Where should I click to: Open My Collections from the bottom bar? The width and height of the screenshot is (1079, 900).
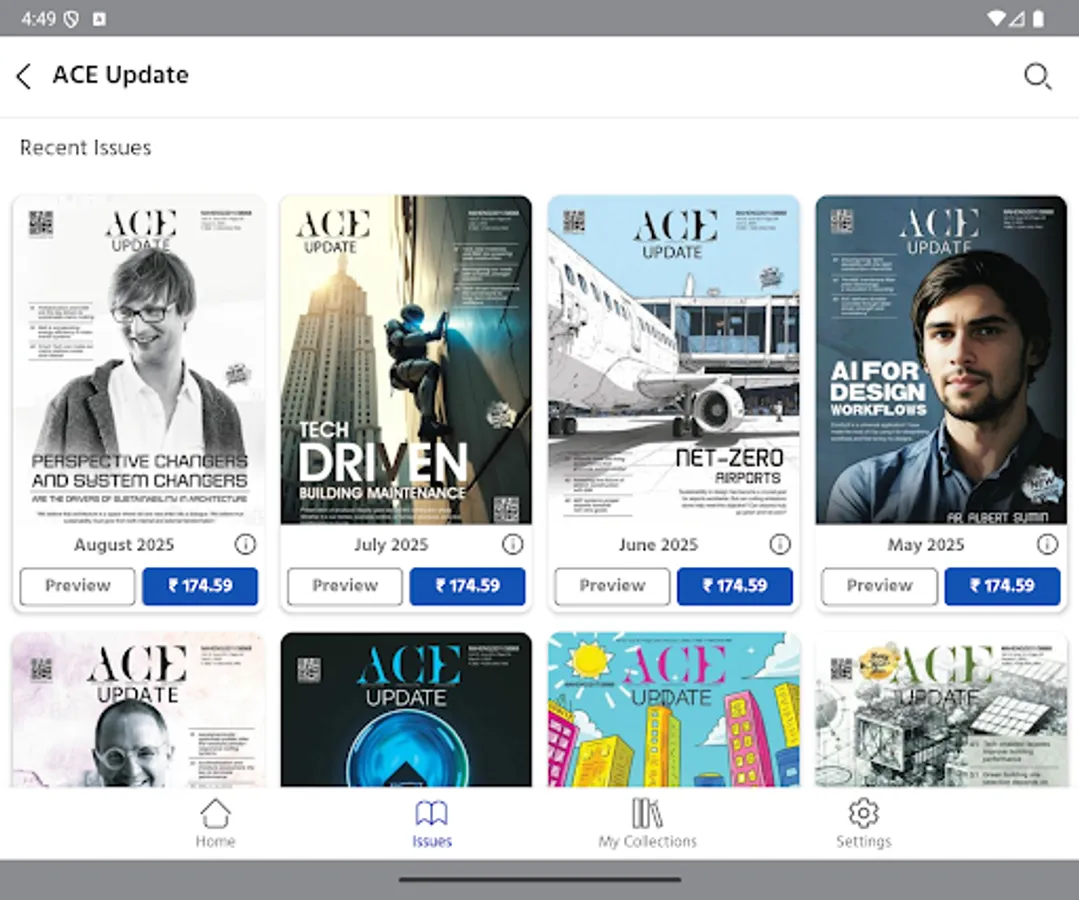coord(647,822)
